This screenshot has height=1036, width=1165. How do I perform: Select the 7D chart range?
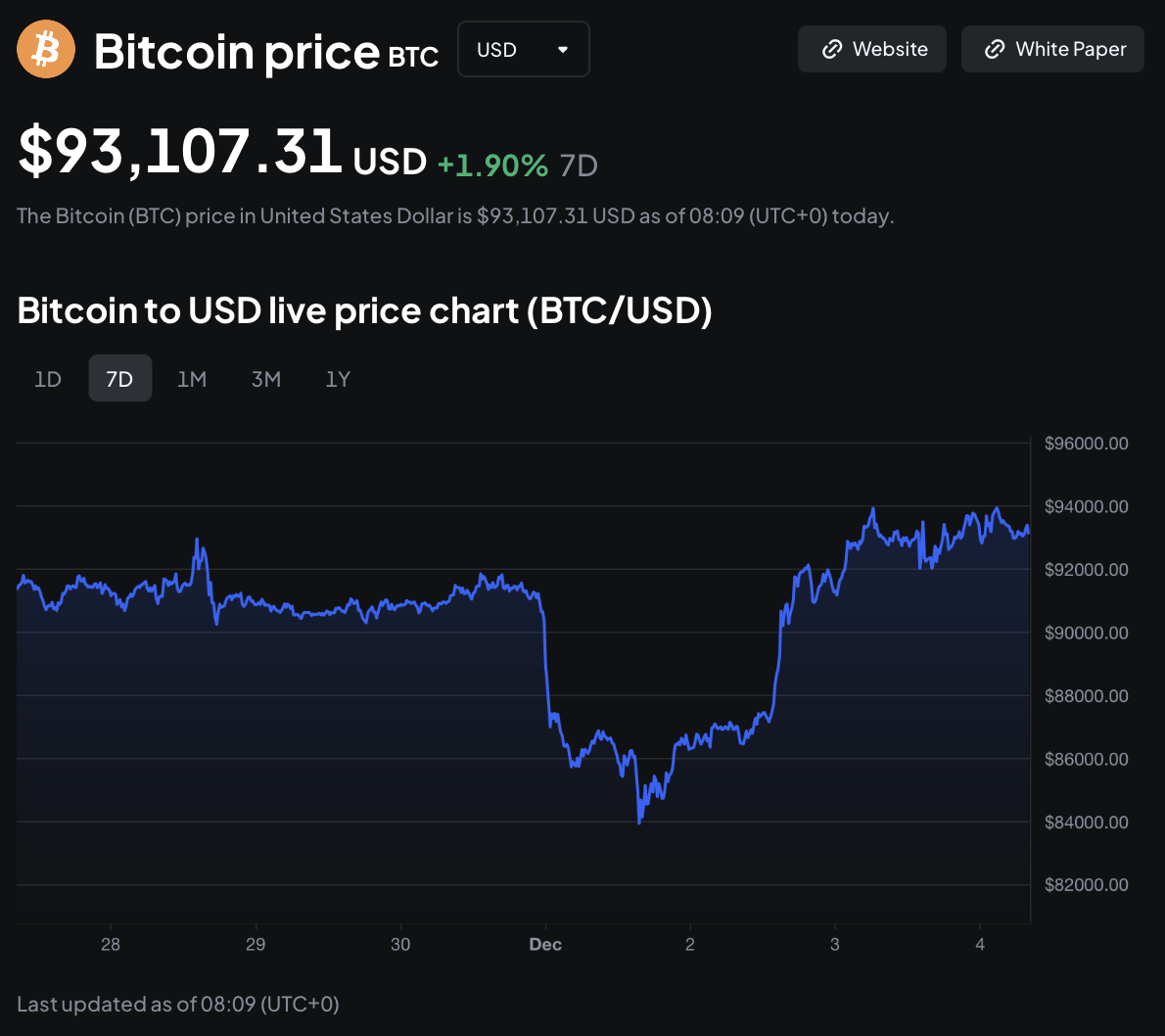pos(119,379)
